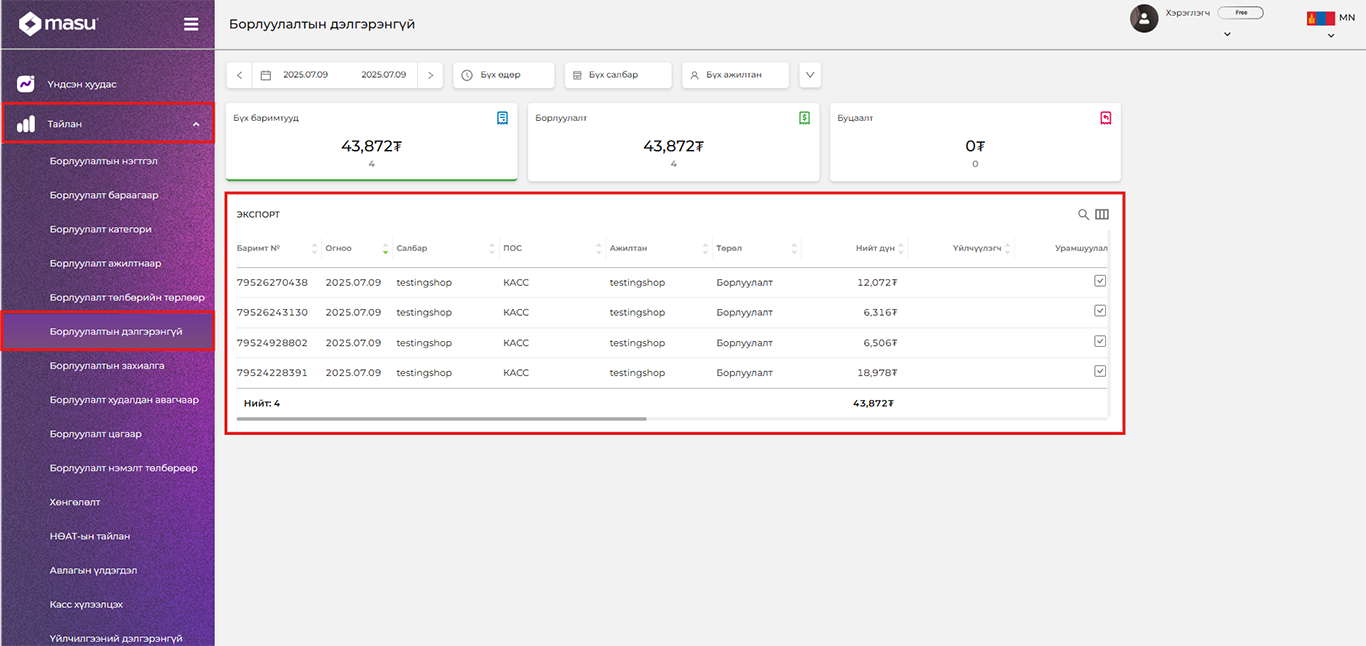Open Борлуулалт бараагаар report
The image size is (1366, 646).
pyautogui.click(x=104, y=195)
